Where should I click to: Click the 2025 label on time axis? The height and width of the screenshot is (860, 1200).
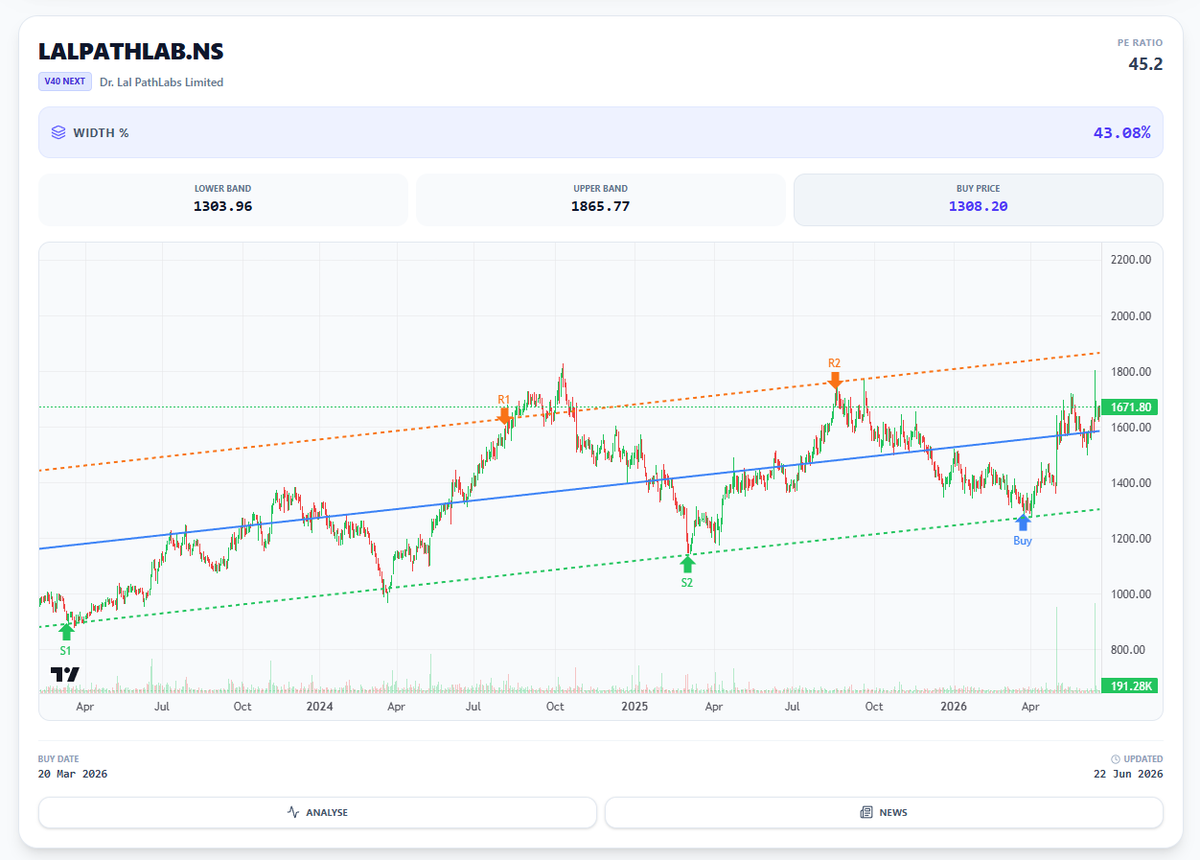coord(634,706)
